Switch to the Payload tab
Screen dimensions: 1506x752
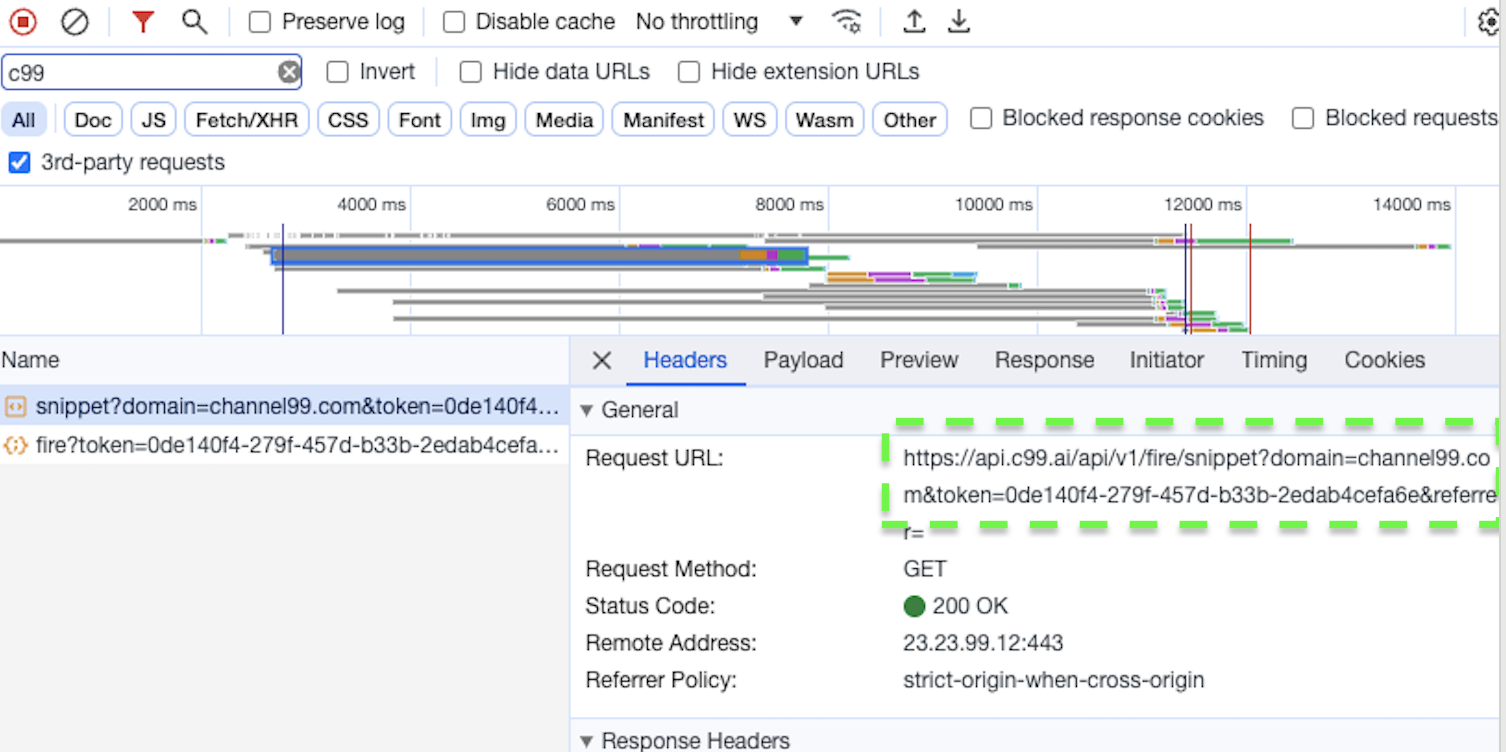coord(804,360)
